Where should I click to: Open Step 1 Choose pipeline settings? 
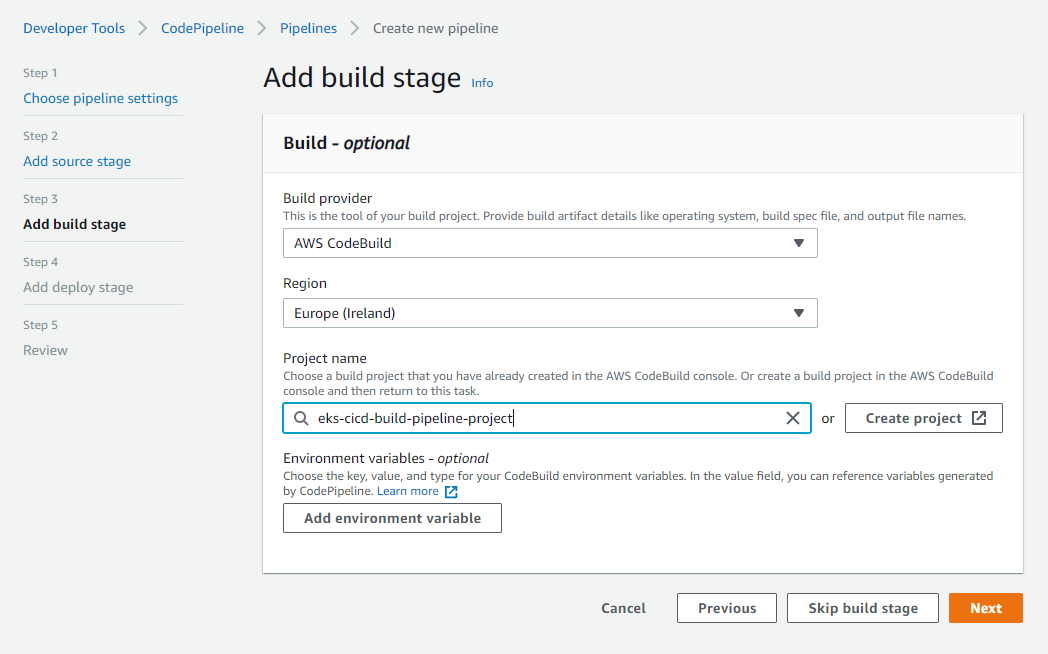101,98
